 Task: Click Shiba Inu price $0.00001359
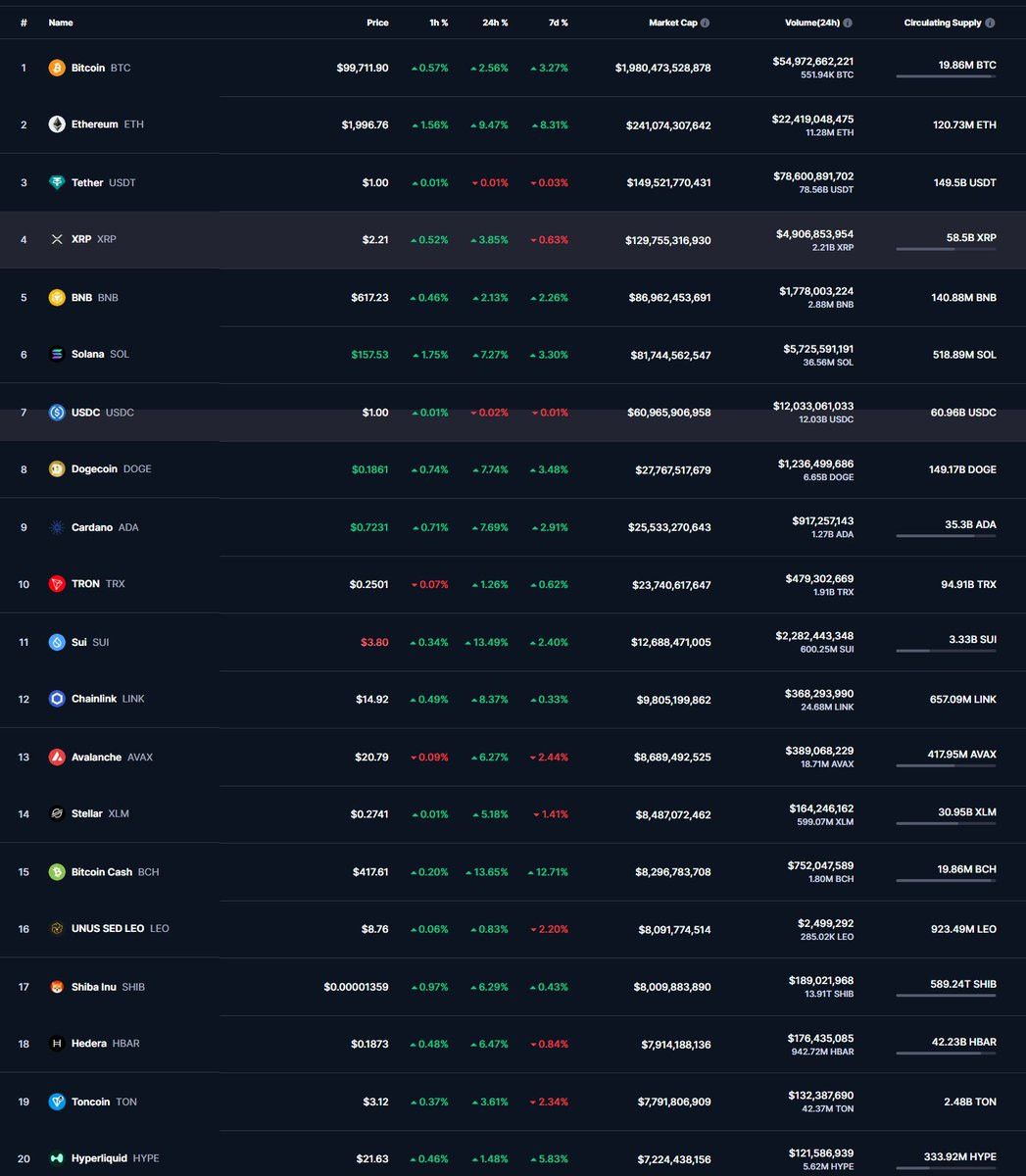[x=357, y=987]
